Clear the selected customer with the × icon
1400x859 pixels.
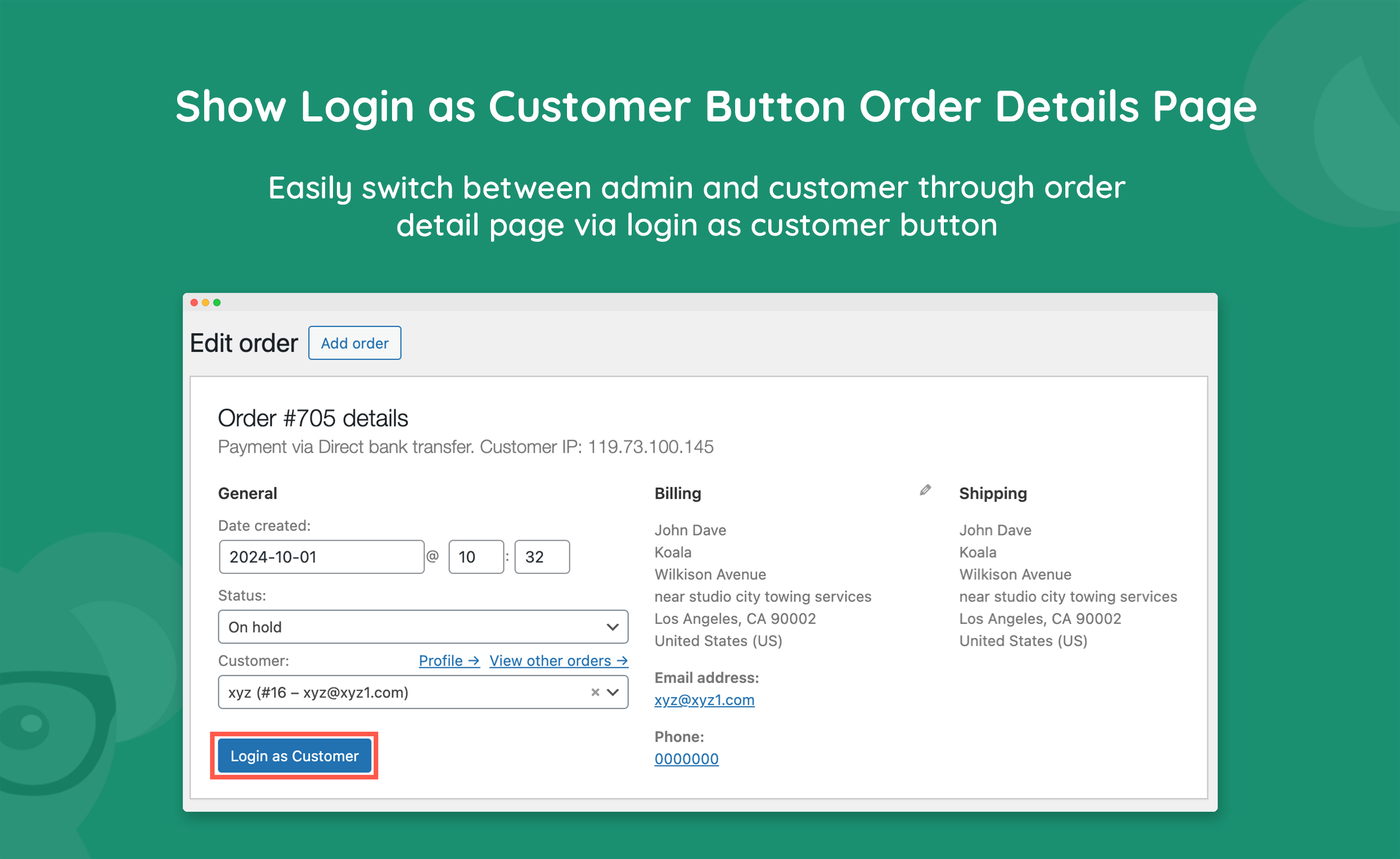(x=595, y=693)
